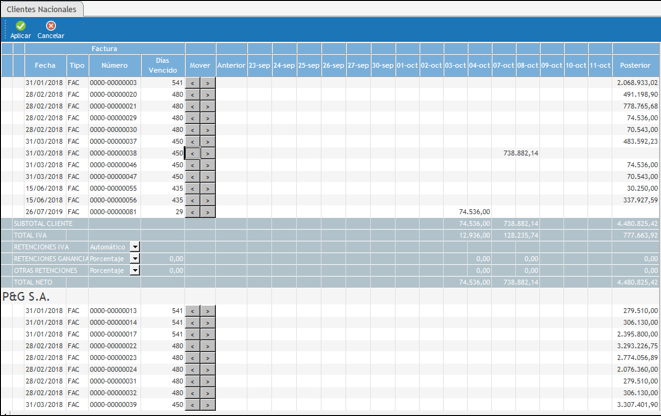Expand Retenciones Ganancia Porcentaje dropdown
Viewport: 661px width, 416px height.
(x=135, y=258)
